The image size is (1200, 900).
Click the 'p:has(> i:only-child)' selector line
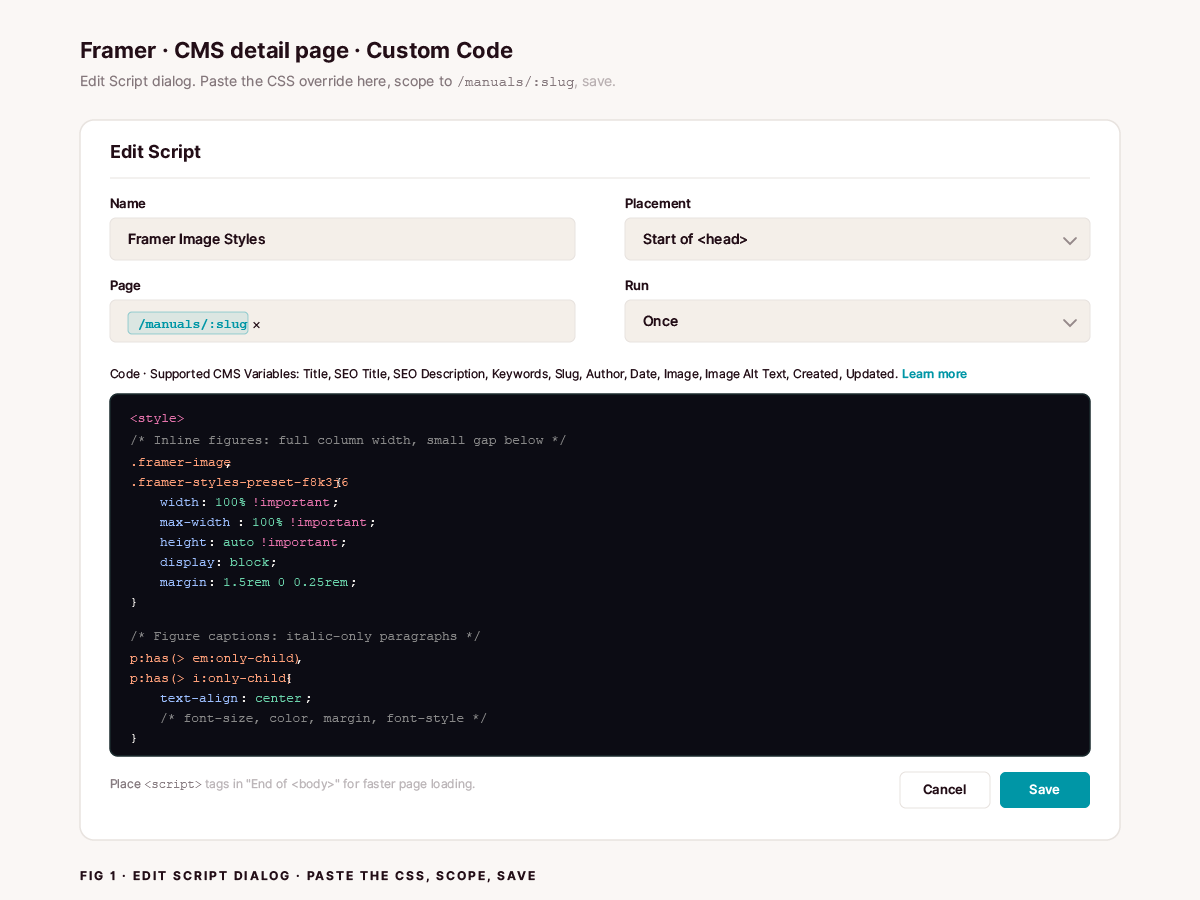210,678
